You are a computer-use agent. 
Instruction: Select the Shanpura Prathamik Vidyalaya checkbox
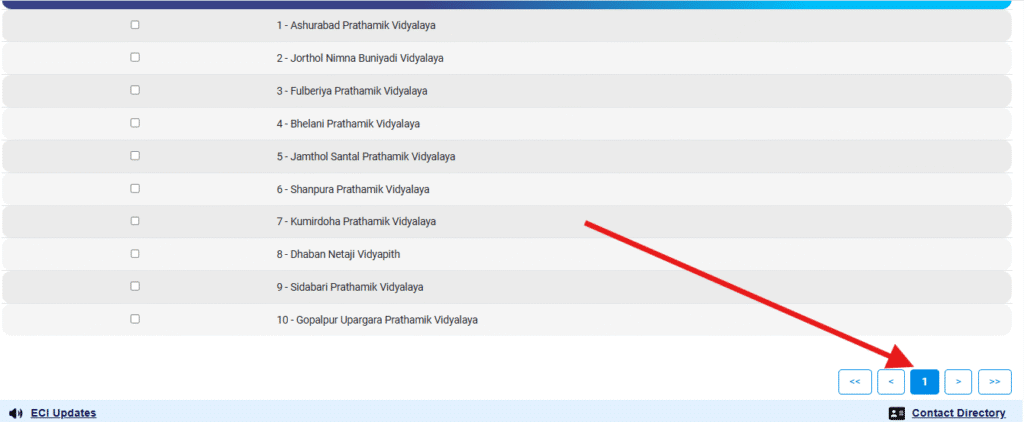135,189
